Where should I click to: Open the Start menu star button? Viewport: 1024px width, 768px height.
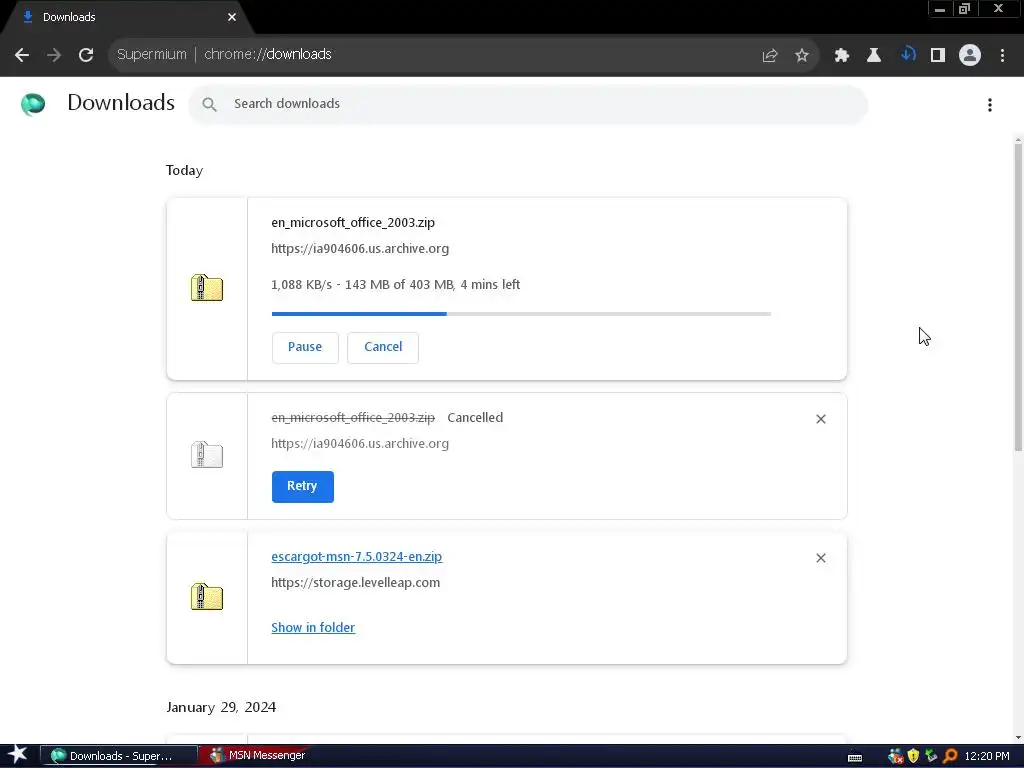point(18,756)
